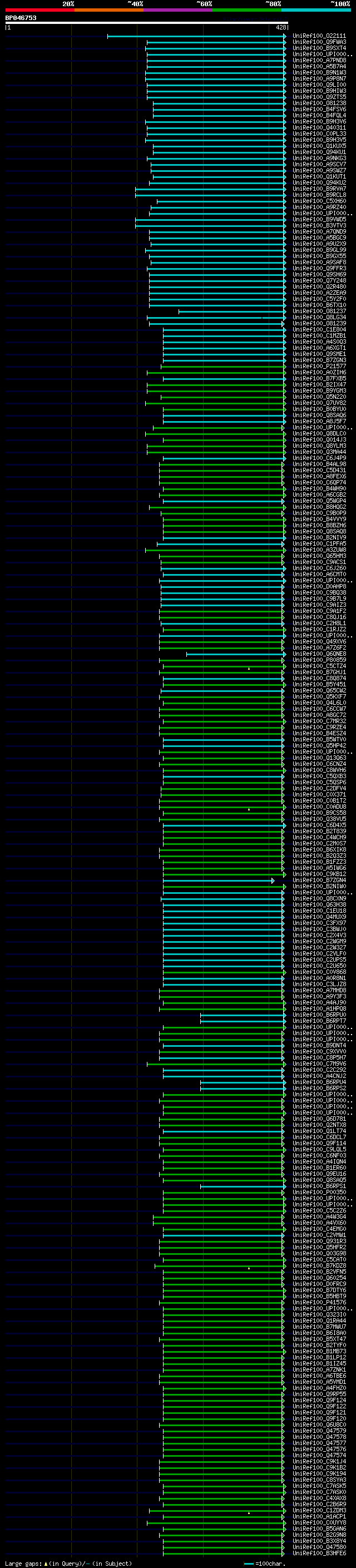
Task: Select hit label UniRef100_C2DFV4
Action: click(x=319, y=788)
